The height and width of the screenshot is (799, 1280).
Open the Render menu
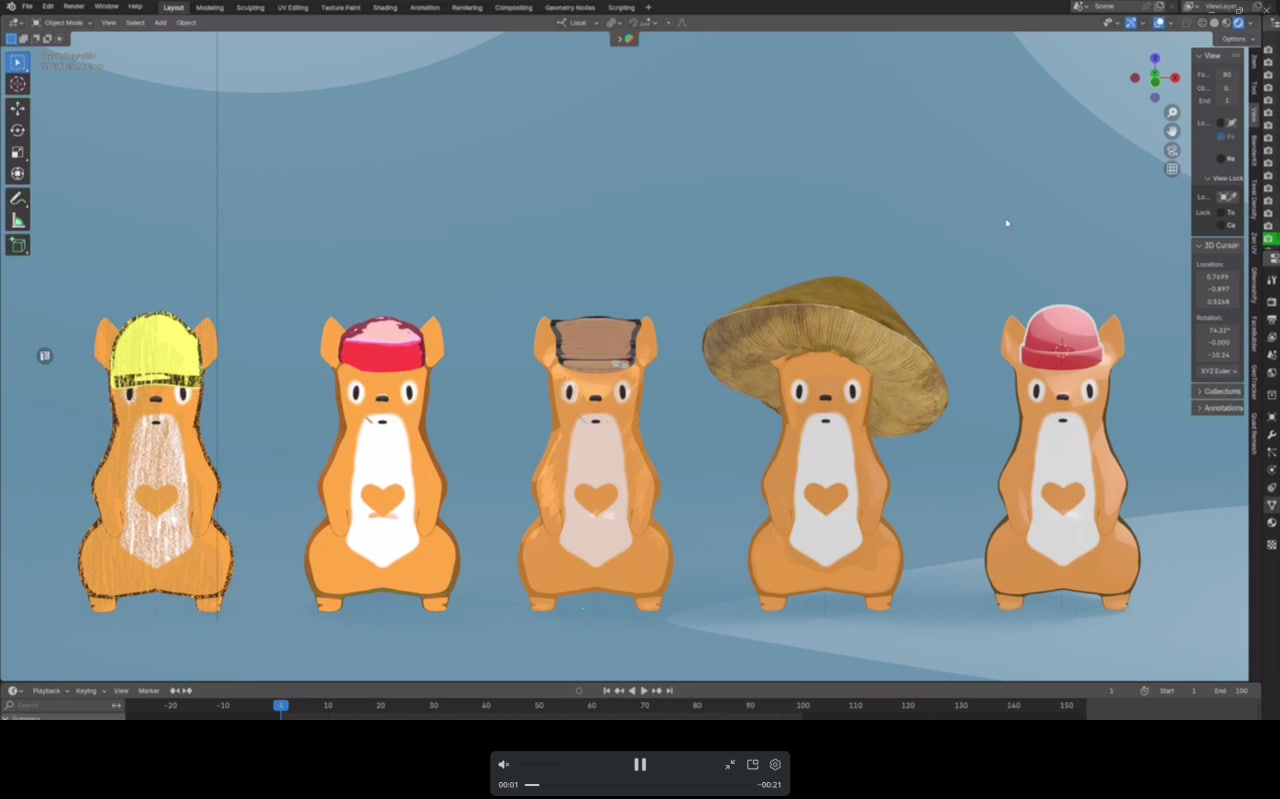pos(74,6)
